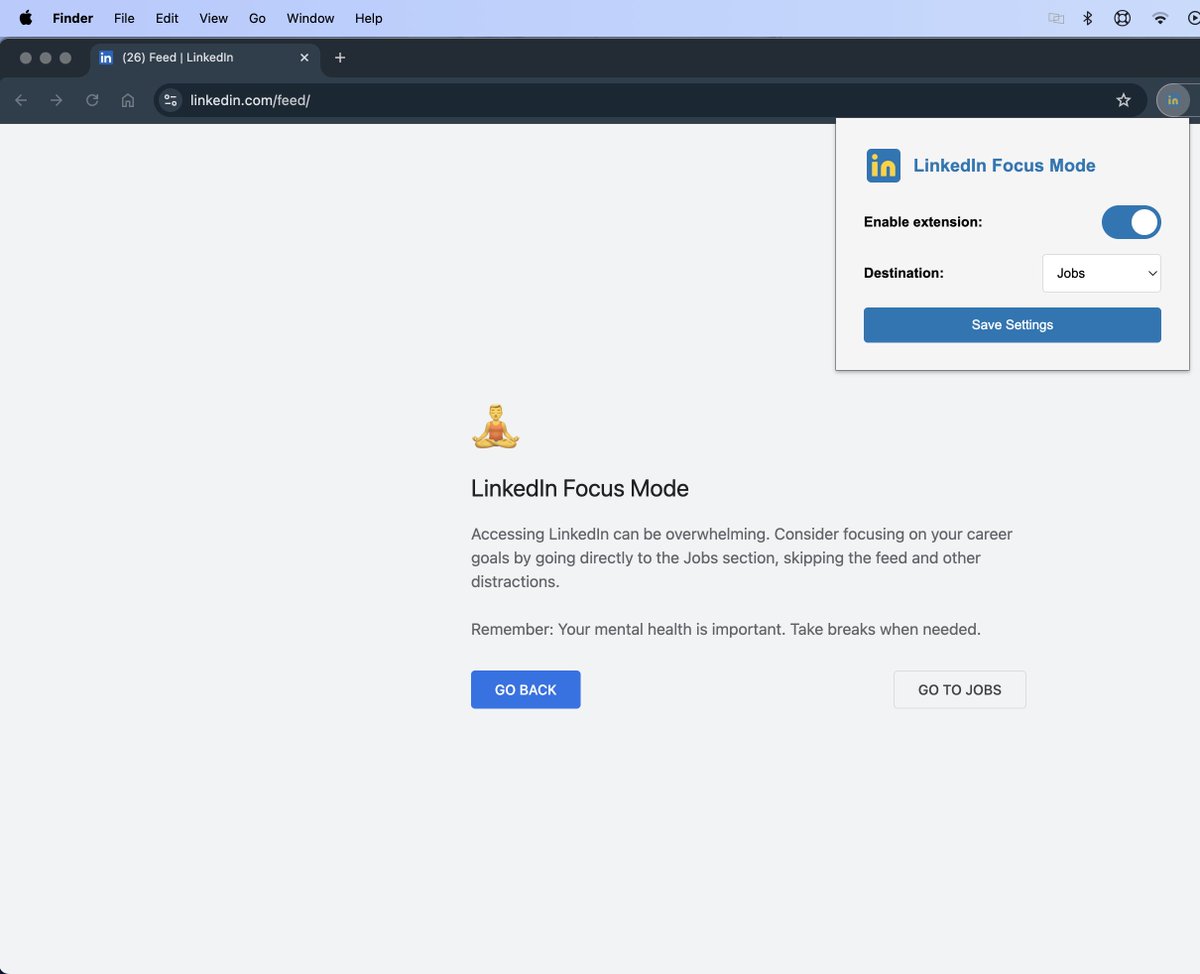Viewport: 1200px width, 974px height.
Task: Click the Bluetooth icon in menu bar
Action: coord(1088,18)
